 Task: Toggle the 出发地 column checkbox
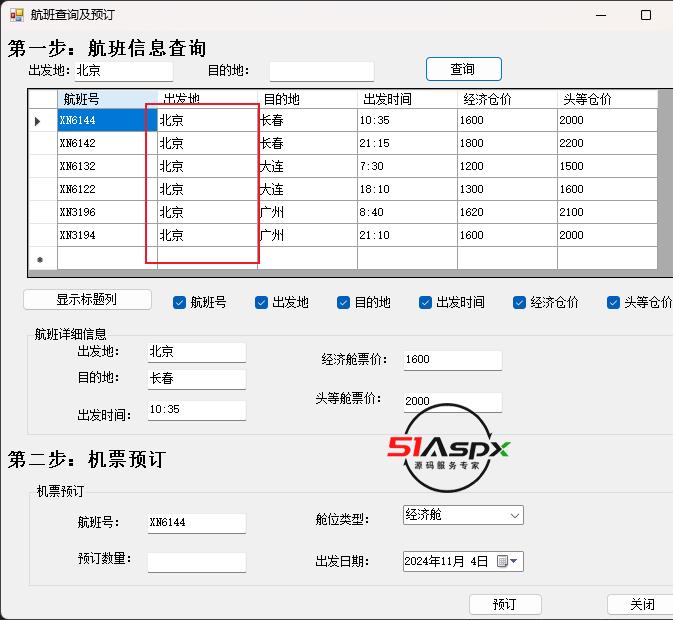coord(262,302)
